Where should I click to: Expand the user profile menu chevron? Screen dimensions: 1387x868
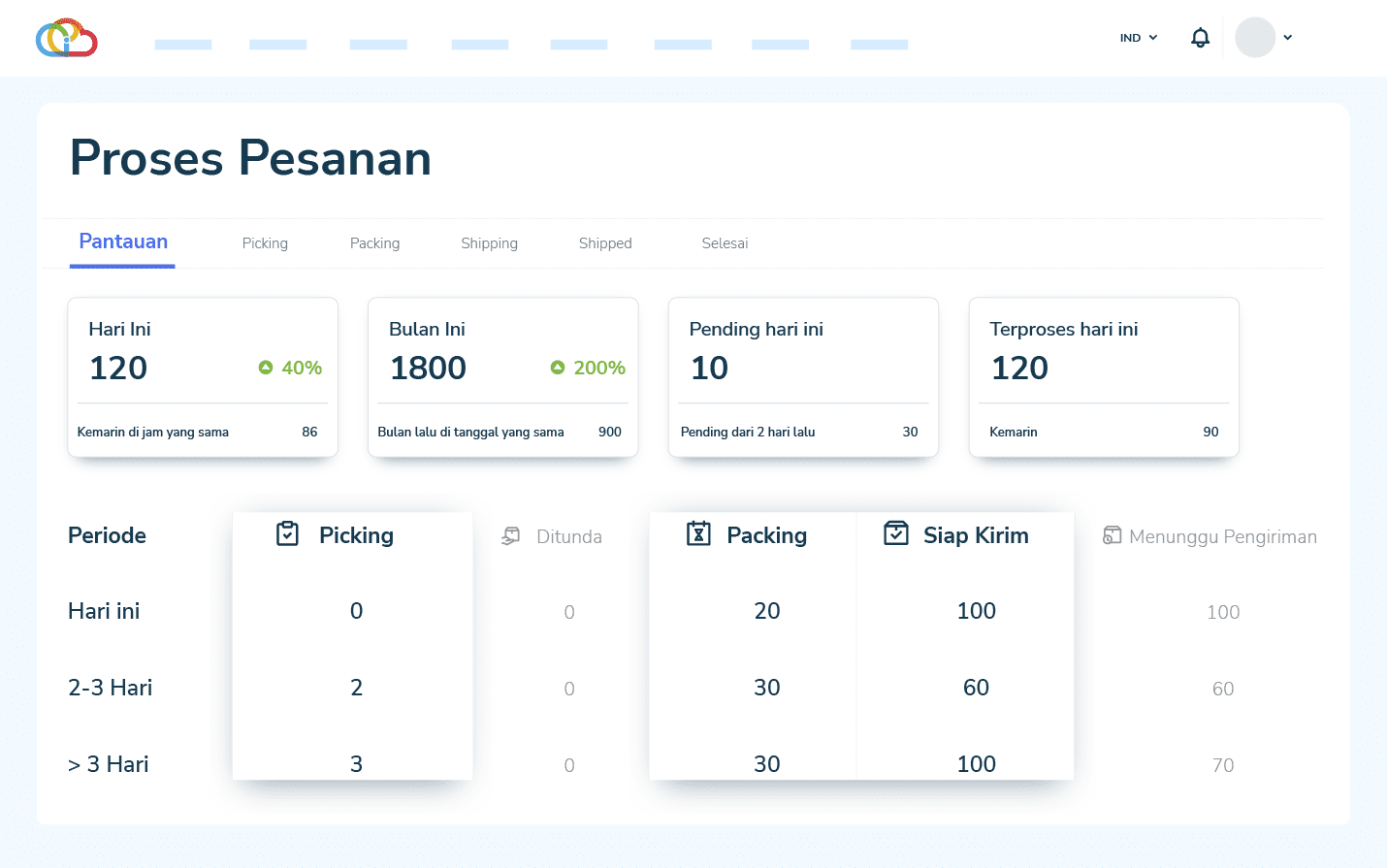(x=1287, y=38)
